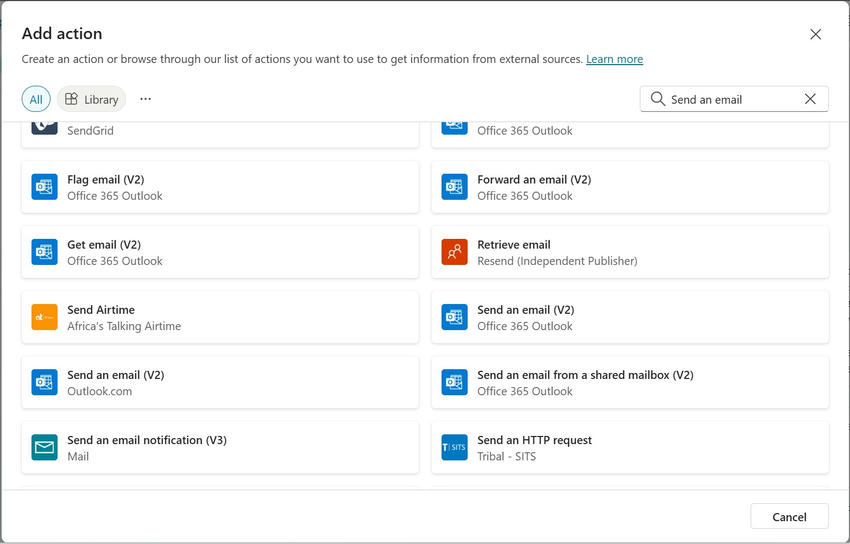Click the Outlook icon beside Flag email (V2)
The height and width of the screenshot is (544, 850).
44,187
